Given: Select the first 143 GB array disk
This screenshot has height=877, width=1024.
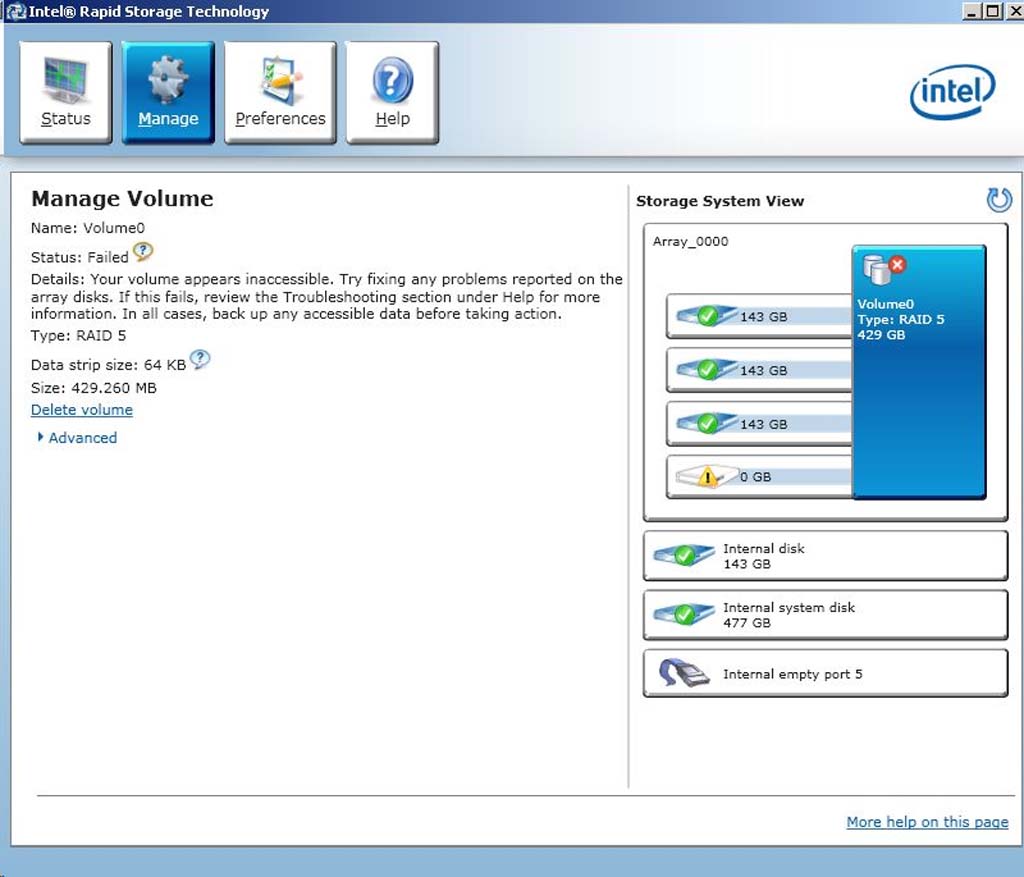Looking at the screenshot, I should pos(759,316).
